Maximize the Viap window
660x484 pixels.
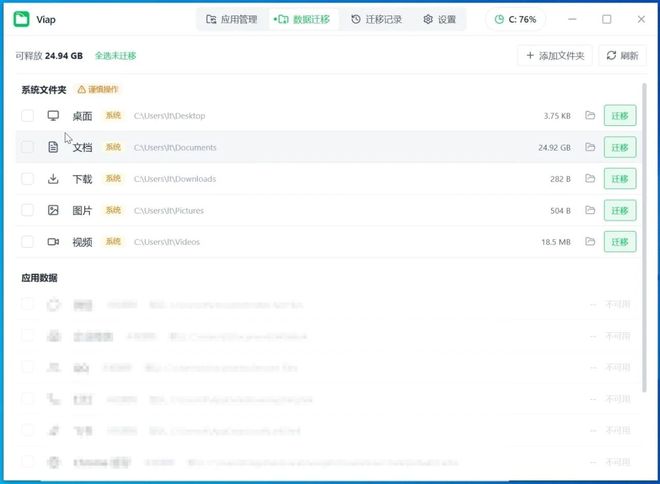click(607, 19)
